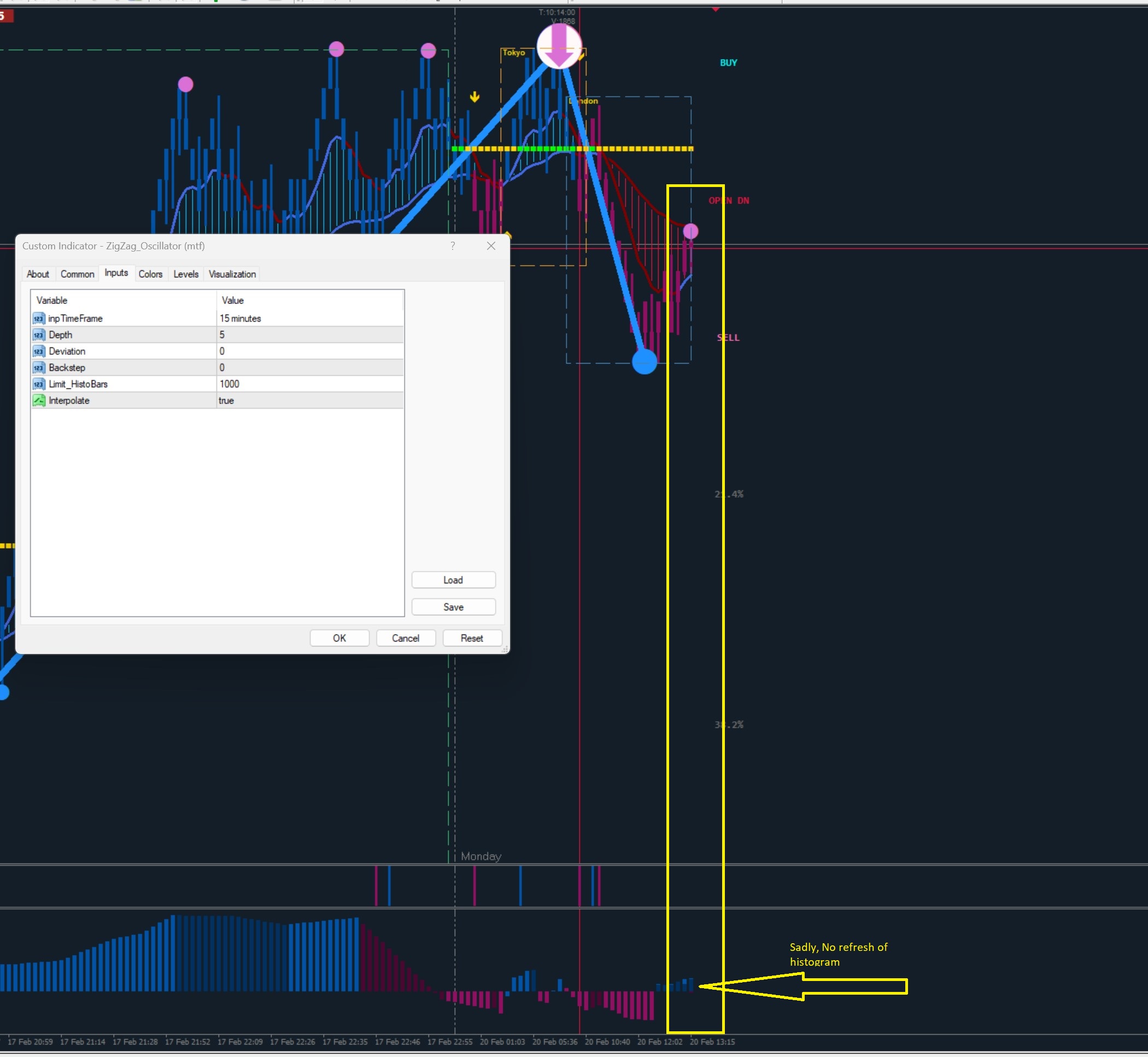Click the Depth variable's 123 icon
This screenshot has height=1057, width=1148.
coord(38,335)
